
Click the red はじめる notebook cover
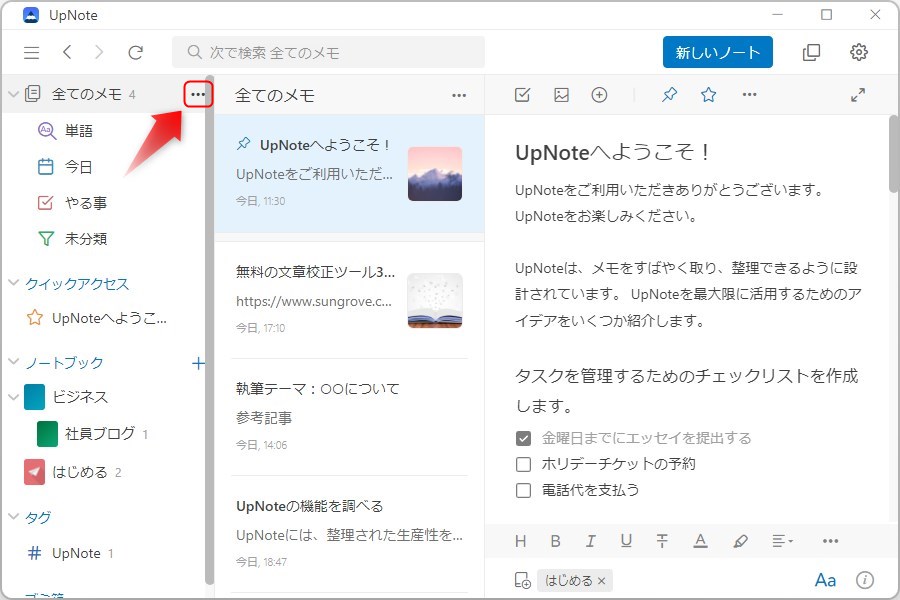(x=34, y=472)
